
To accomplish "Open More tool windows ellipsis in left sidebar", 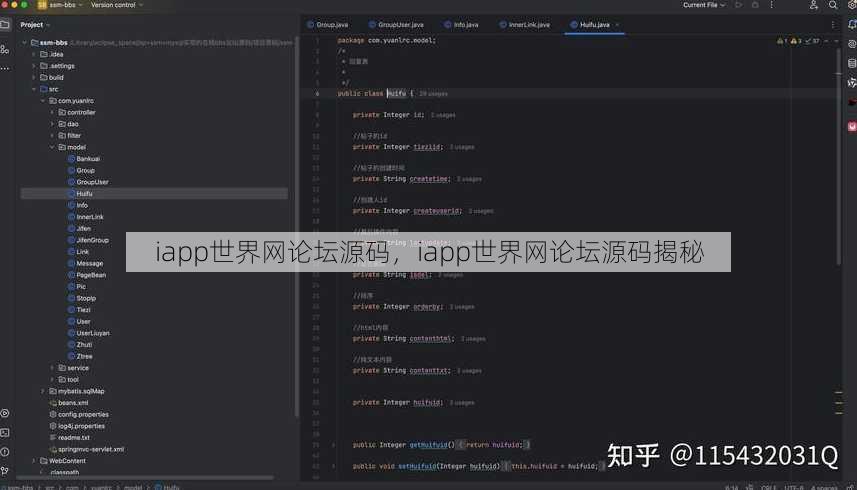I will 5,68.
